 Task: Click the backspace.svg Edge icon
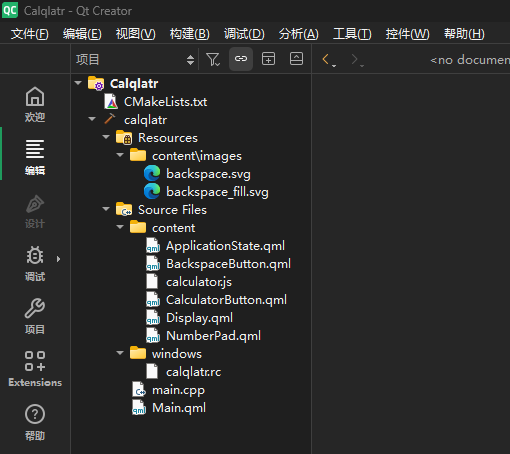[152, 173]
